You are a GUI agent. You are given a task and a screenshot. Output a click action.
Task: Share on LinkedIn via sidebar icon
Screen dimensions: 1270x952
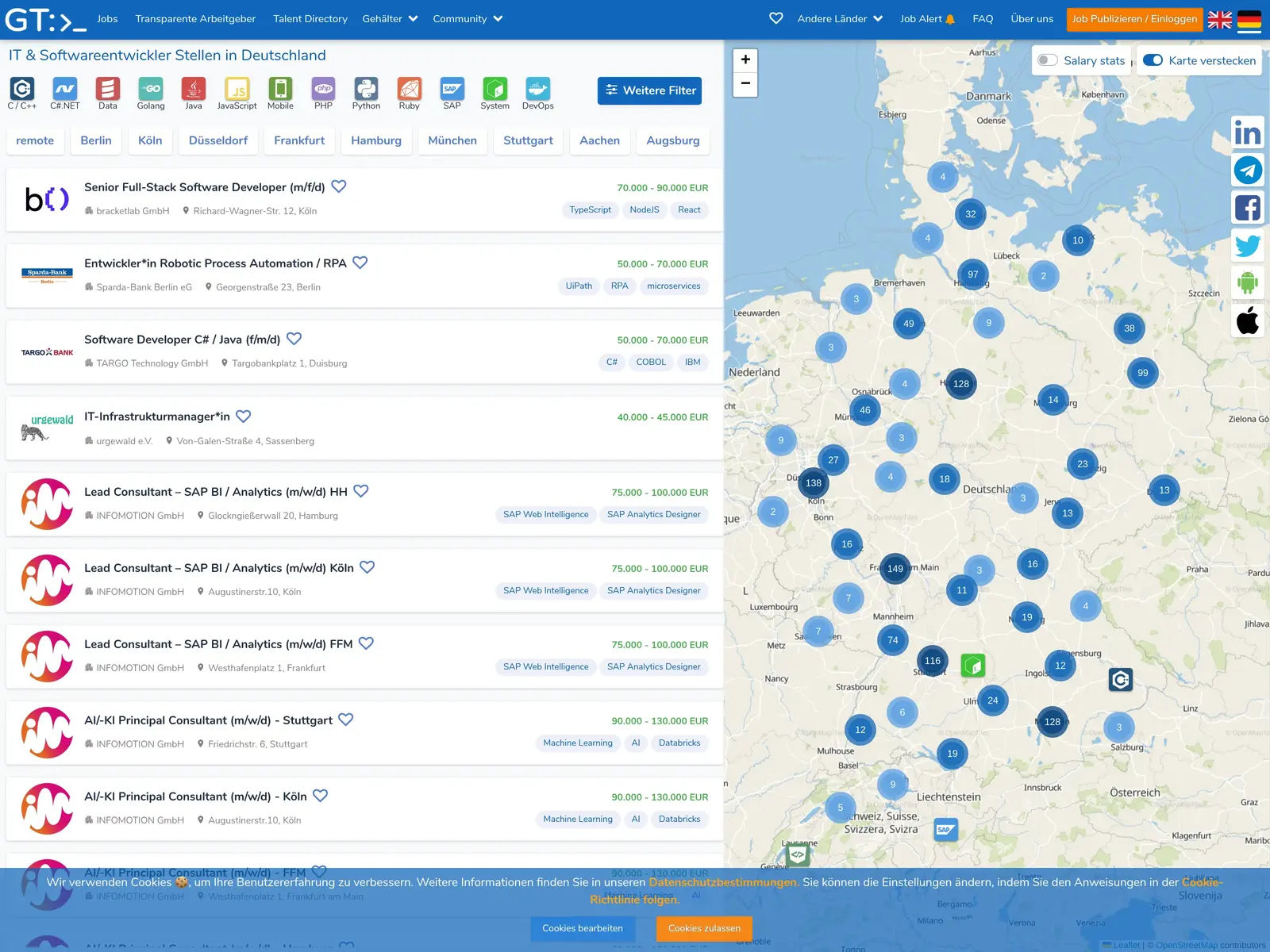[x=1248, y=132]
